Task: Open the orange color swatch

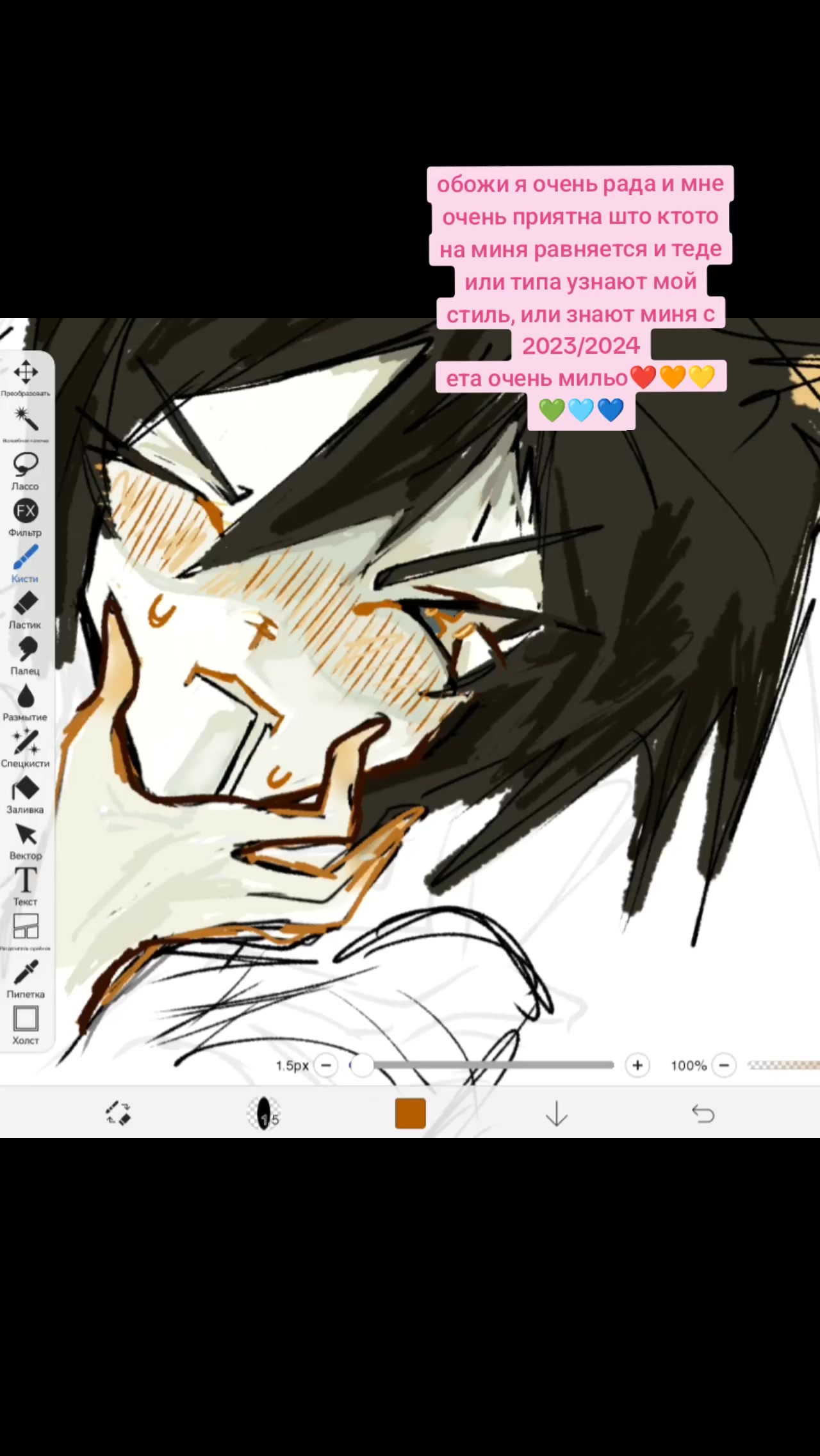Action: 411,1113
